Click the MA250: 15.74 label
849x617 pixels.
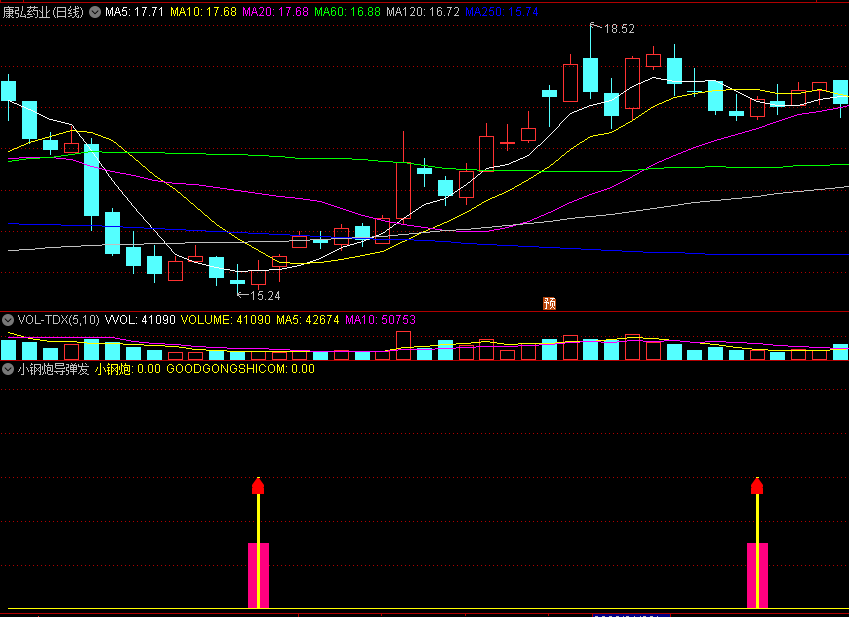[502, 12]
